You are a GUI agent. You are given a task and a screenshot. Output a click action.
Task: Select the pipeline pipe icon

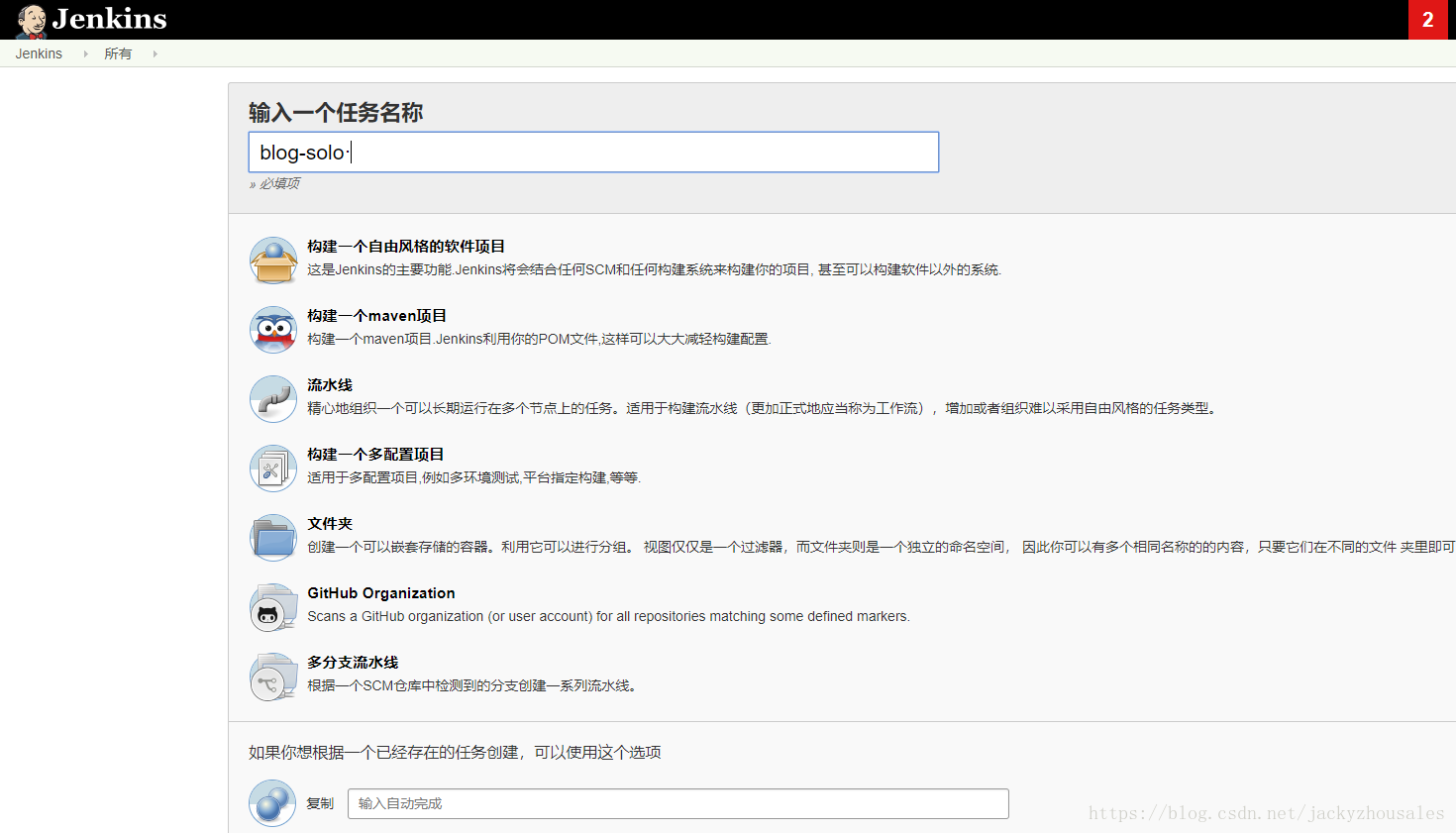[273, 399]
